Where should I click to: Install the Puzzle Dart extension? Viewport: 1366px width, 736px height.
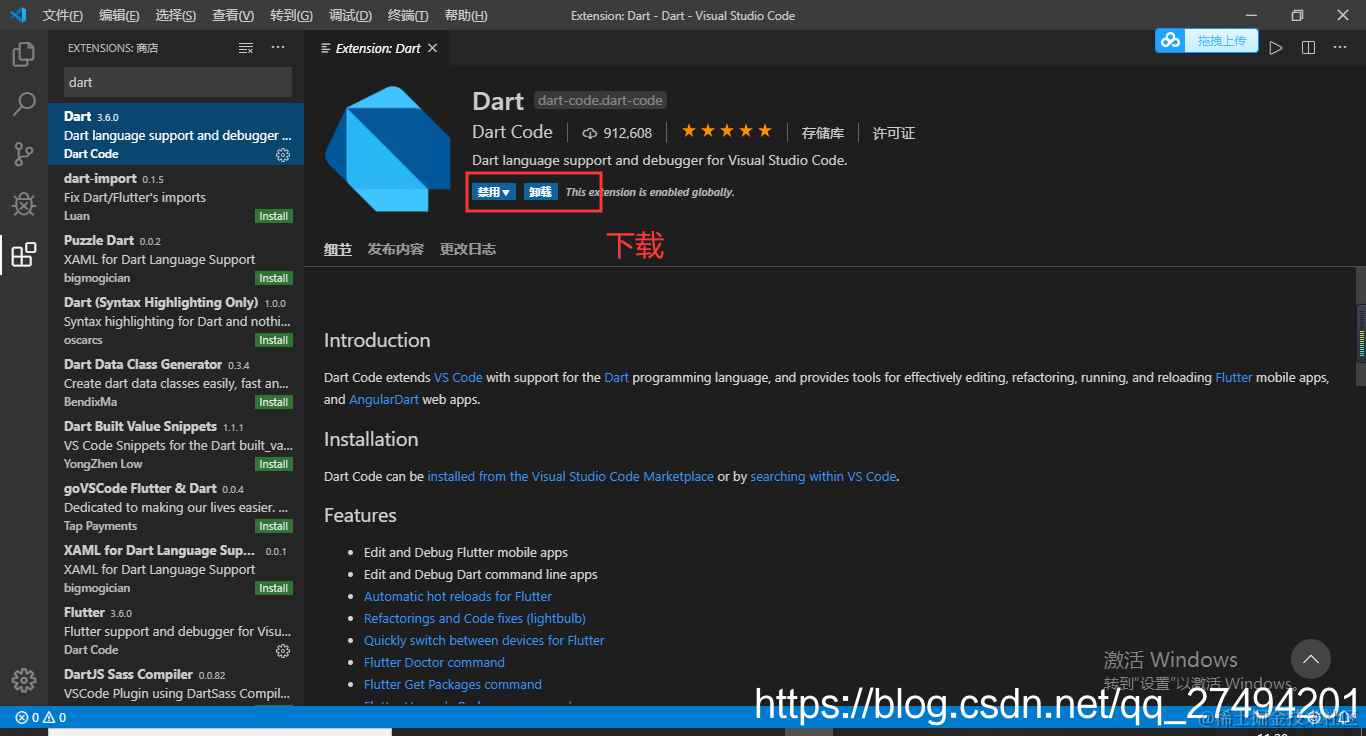(273, 278)
